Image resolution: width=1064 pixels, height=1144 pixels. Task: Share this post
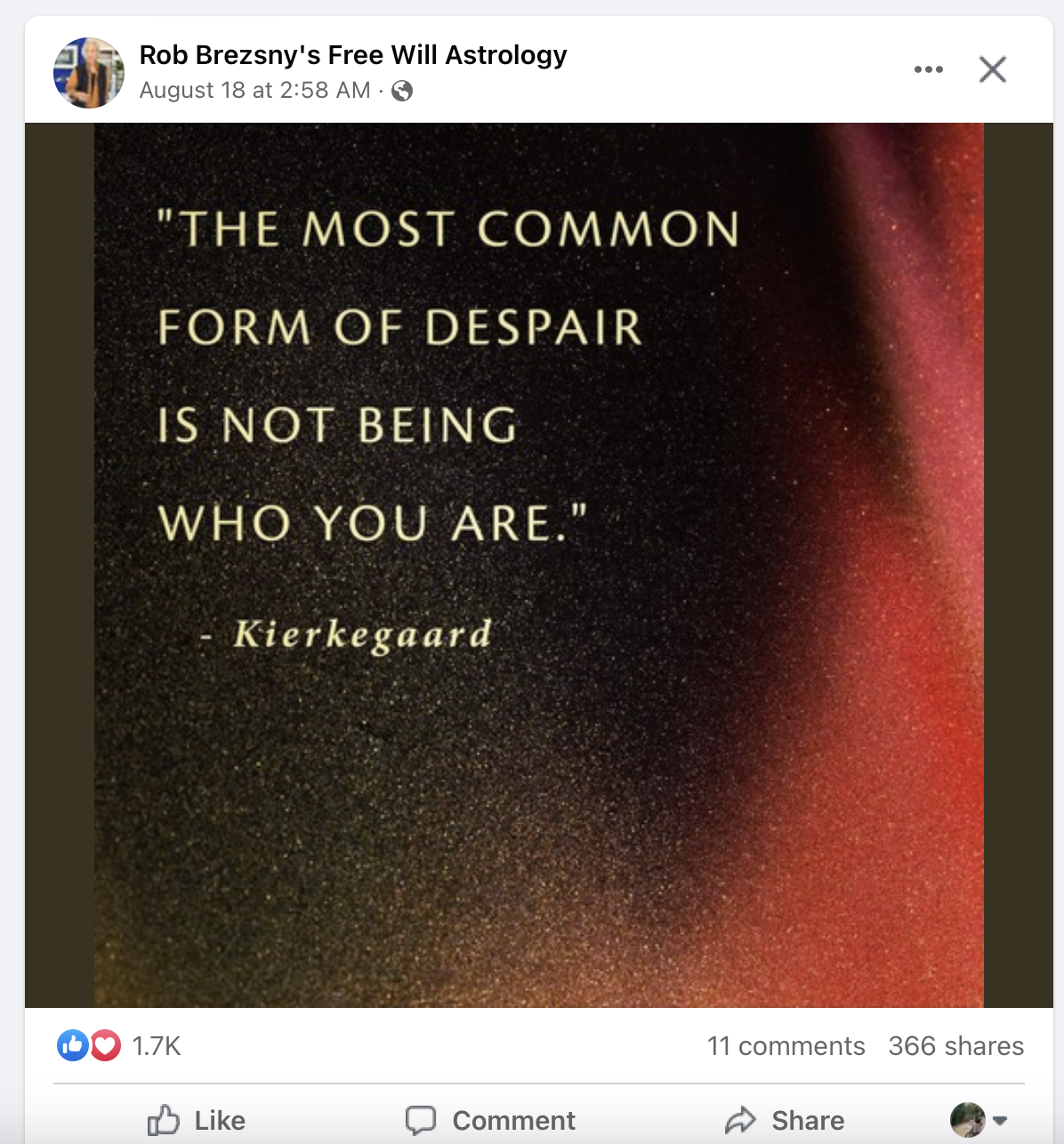pyautogui.click(x=785, y=1120)
